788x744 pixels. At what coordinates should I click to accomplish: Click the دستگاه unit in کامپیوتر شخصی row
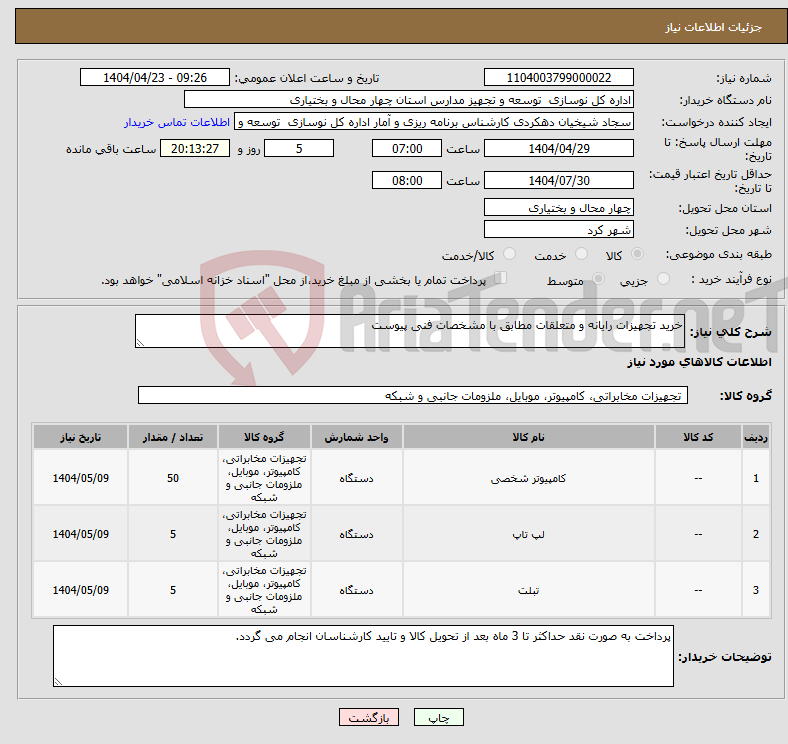[356, 478]
